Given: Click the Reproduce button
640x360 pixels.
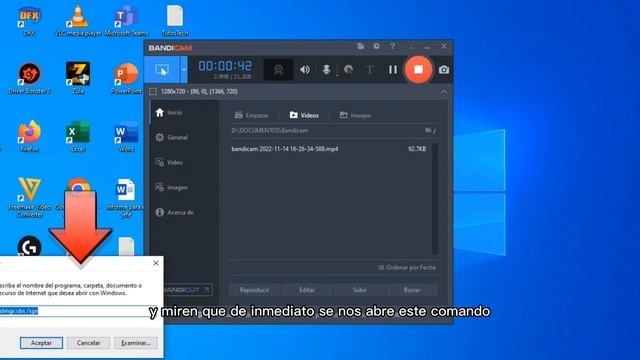Looking at the screenshot, I should [x=254, y=290].
